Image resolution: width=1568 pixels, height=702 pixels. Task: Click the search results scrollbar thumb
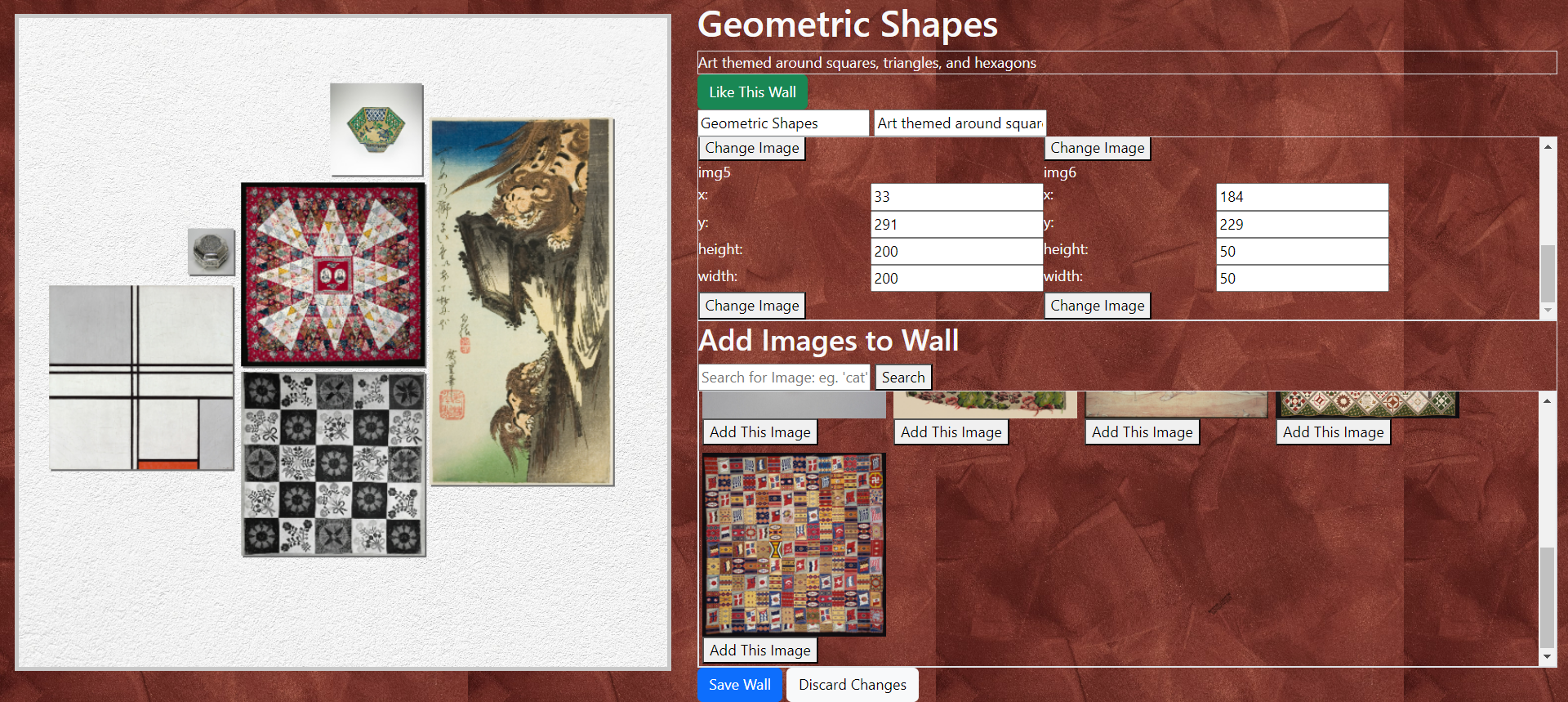pyautogui.click(x=1548, y=597)
